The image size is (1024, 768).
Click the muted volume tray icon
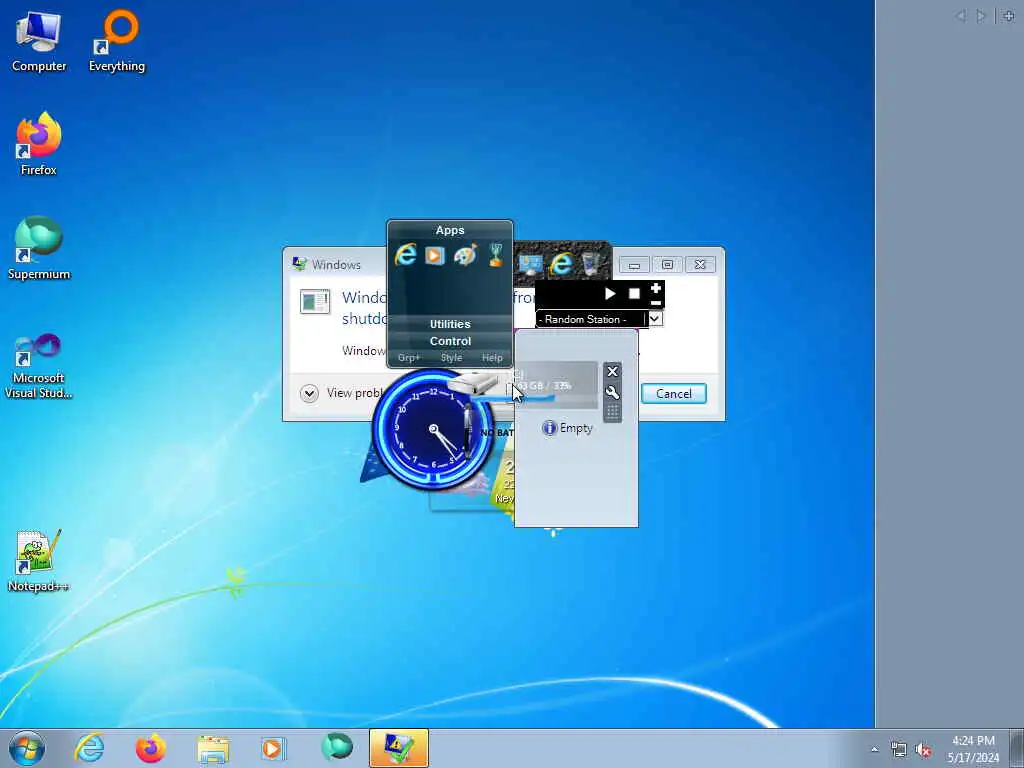(x=923, y=750)
